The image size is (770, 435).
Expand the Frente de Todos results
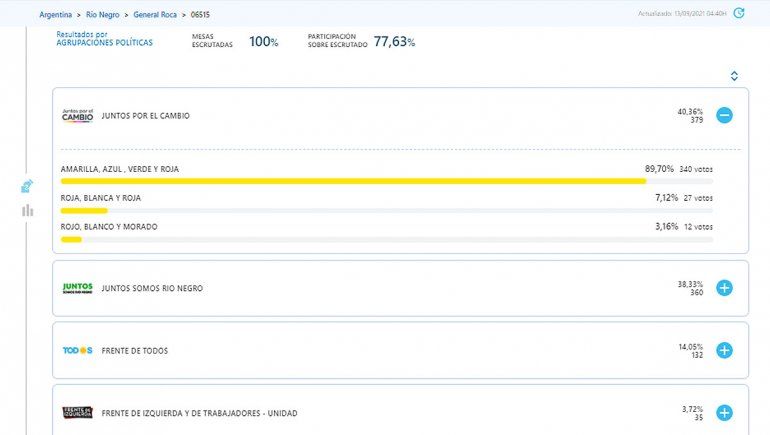(724, 351)
